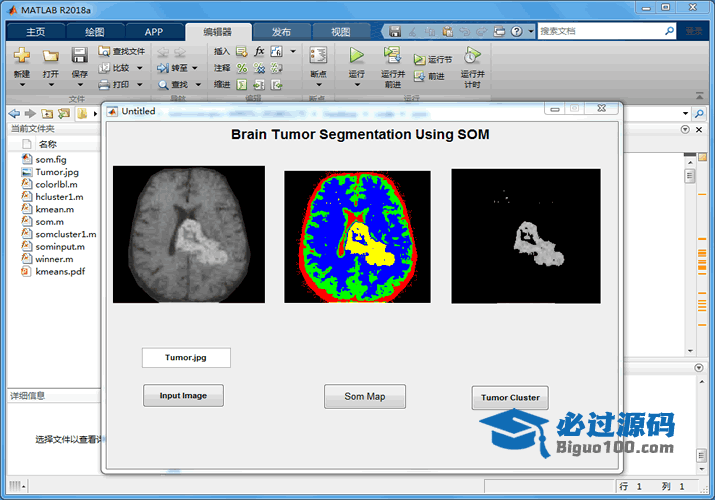Click Run and Time (运行并计时) icon
This screenshot has width=715, height=500.
pos(472,56)
